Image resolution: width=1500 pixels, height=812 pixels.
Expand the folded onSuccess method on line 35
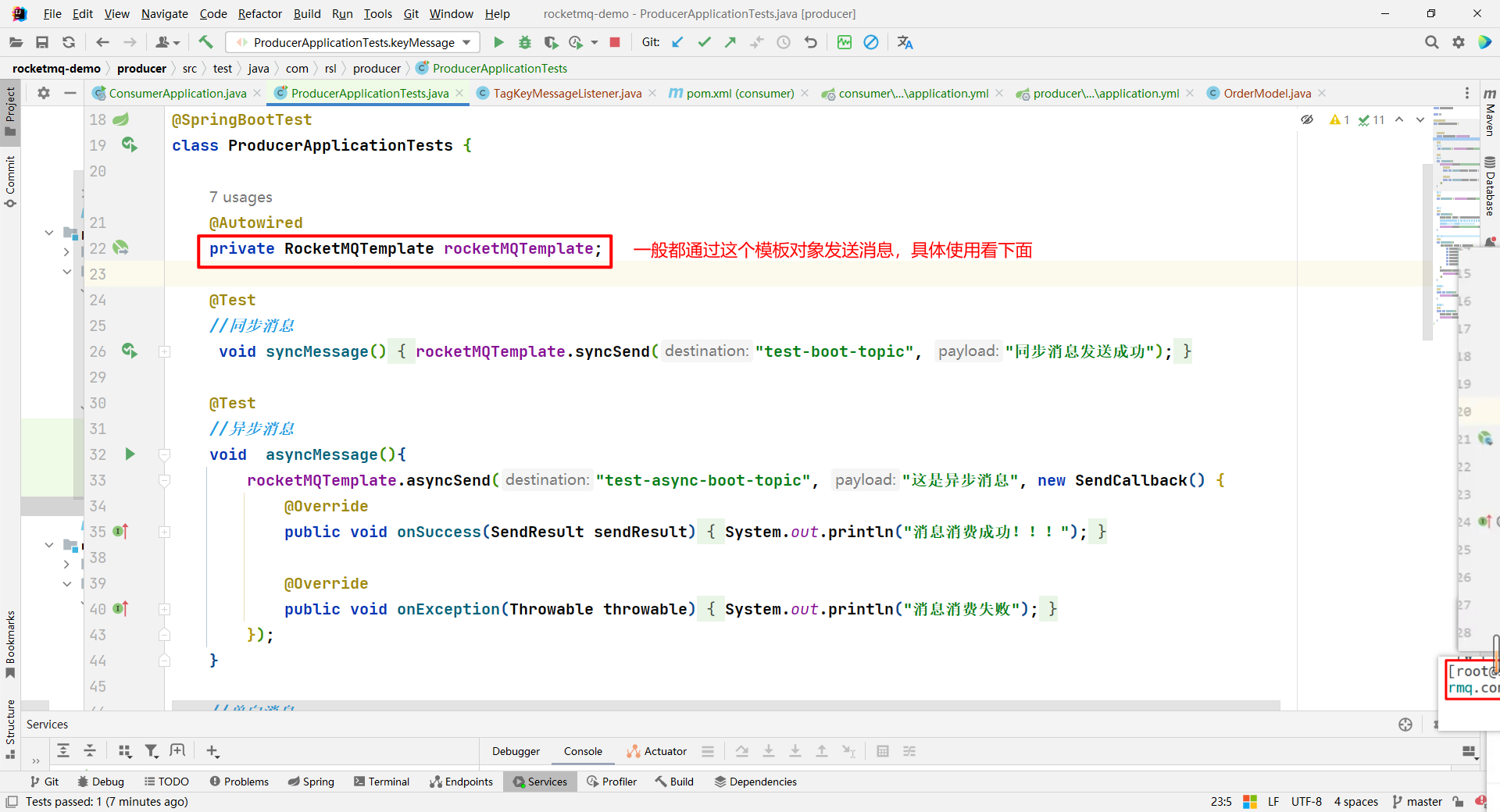(x=164, y=532)
